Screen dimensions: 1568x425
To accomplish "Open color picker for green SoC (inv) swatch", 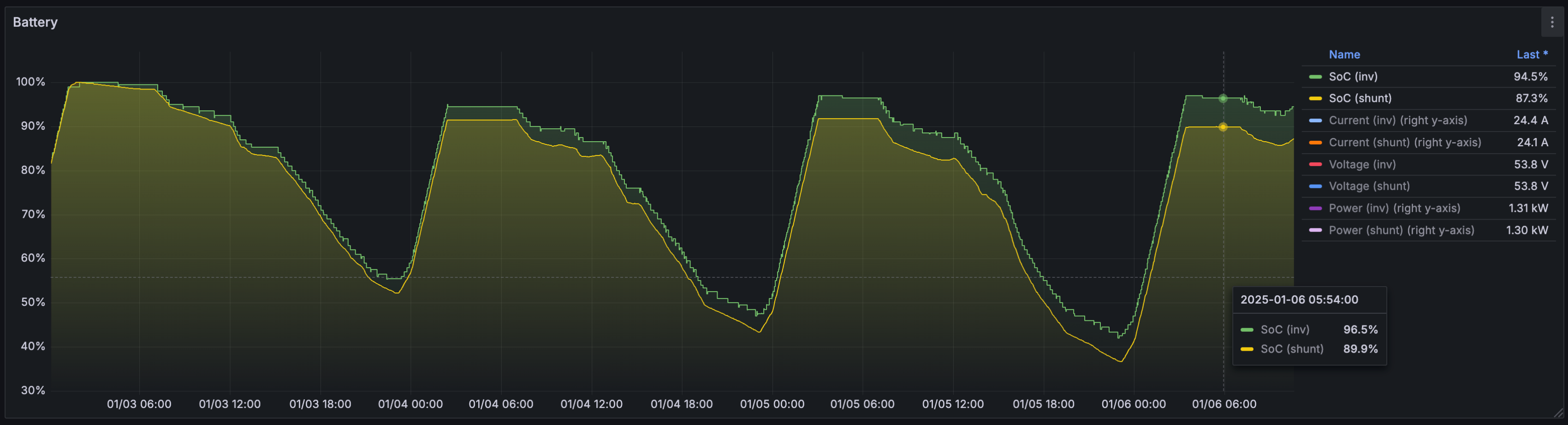I will pyautogui.click(x=1315, y=77).
